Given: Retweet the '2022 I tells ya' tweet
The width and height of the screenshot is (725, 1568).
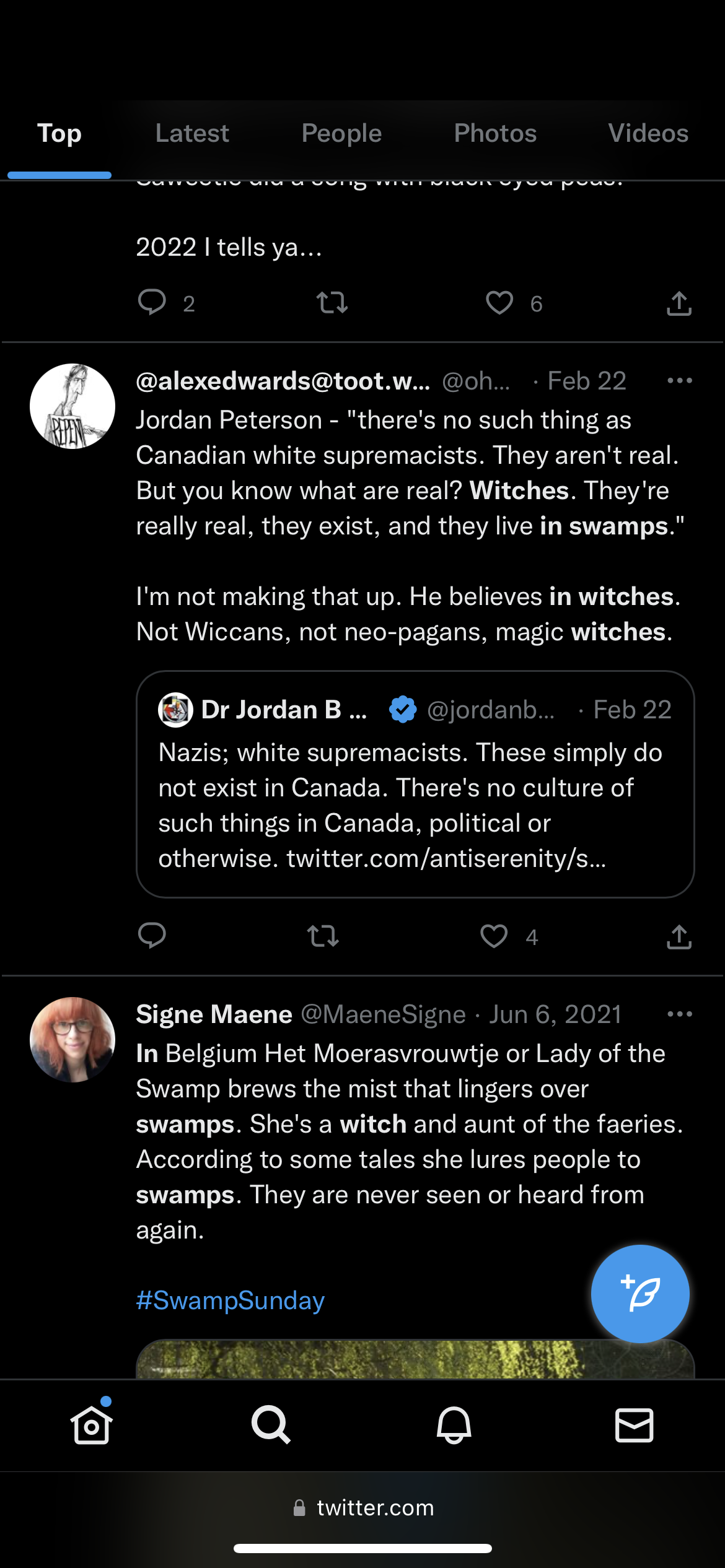Looking at the screenshot, I should point(332,303).
